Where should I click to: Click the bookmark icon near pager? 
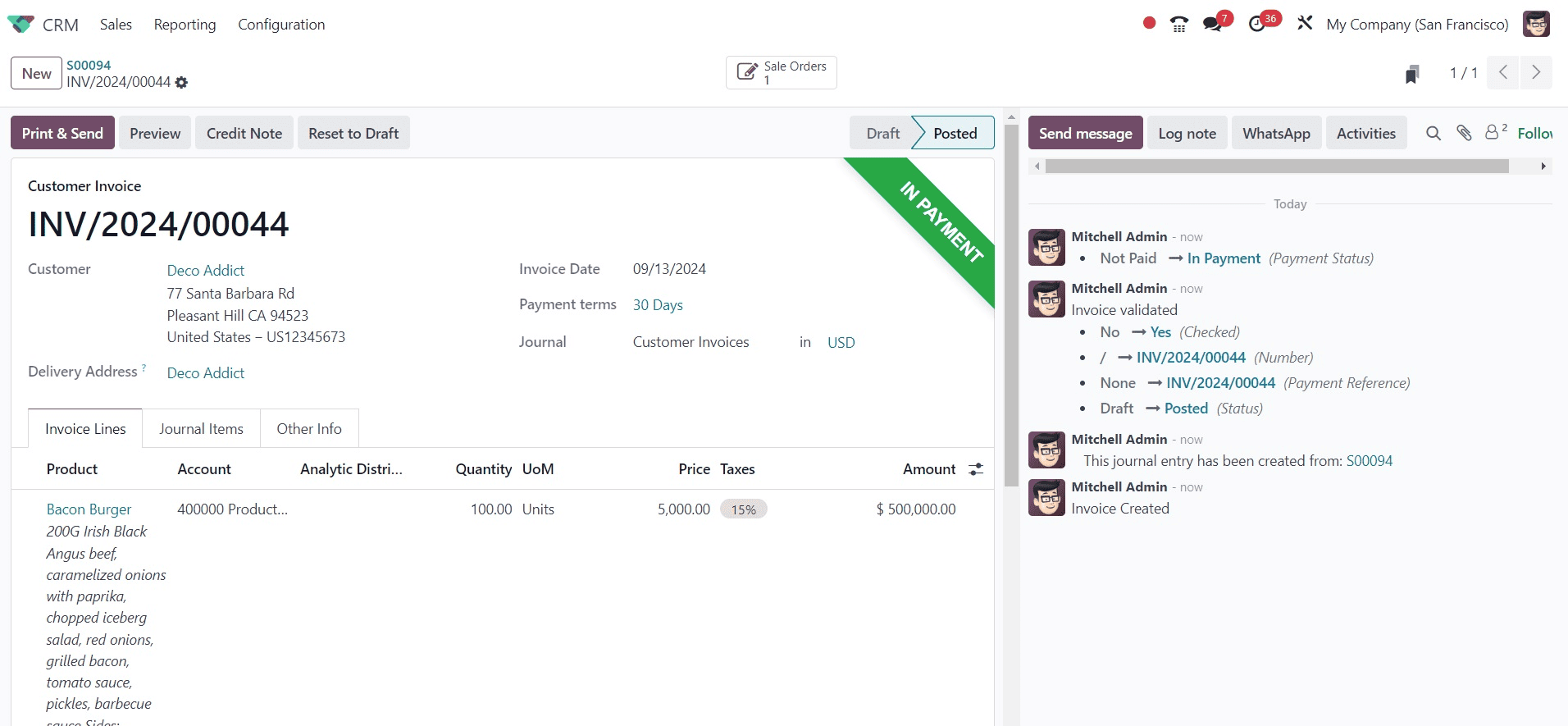click(x=1412, y=74)
